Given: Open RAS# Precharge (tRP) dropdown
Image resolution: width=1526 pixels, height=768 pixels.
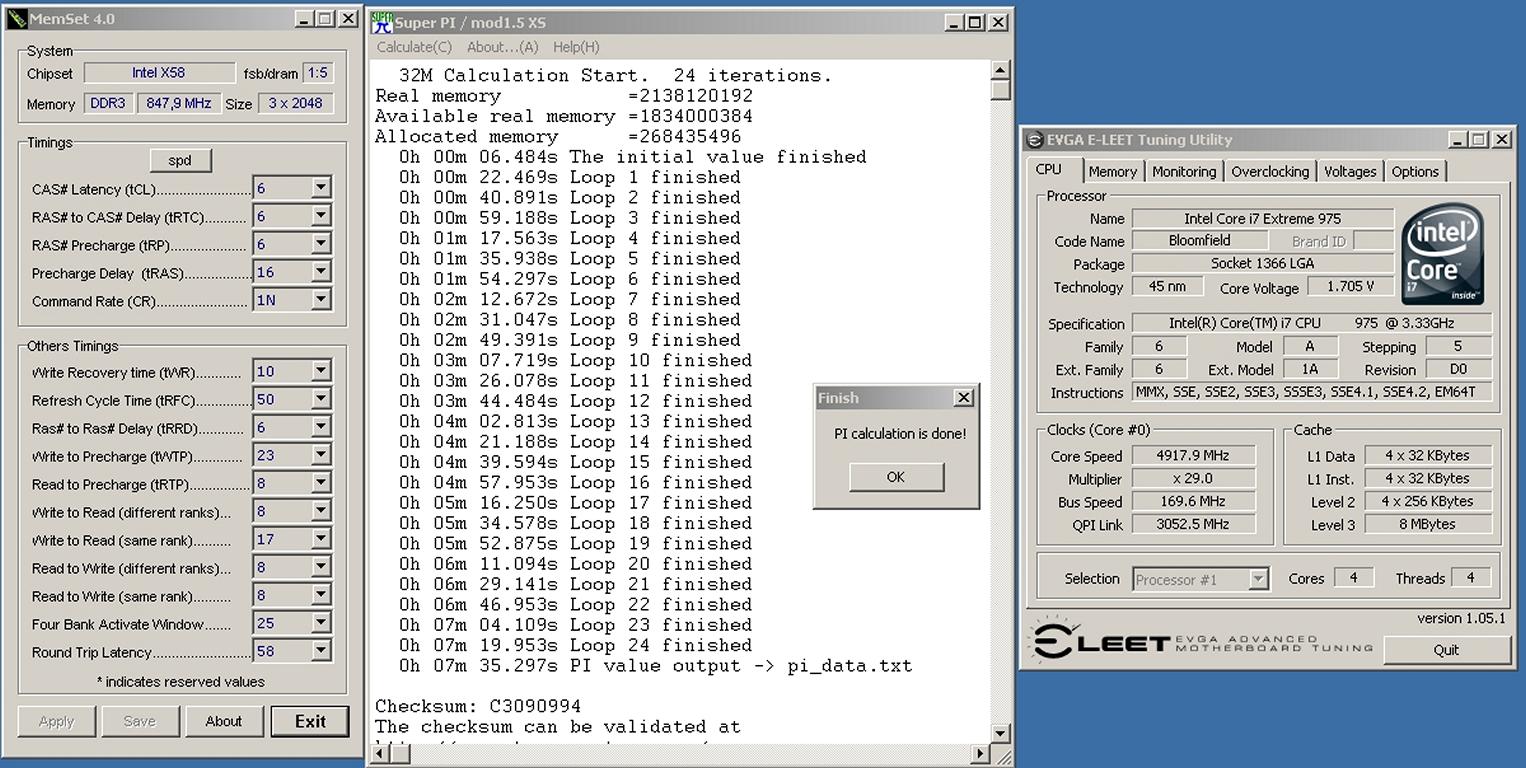Looking at the screenshot, I should 320,244.
